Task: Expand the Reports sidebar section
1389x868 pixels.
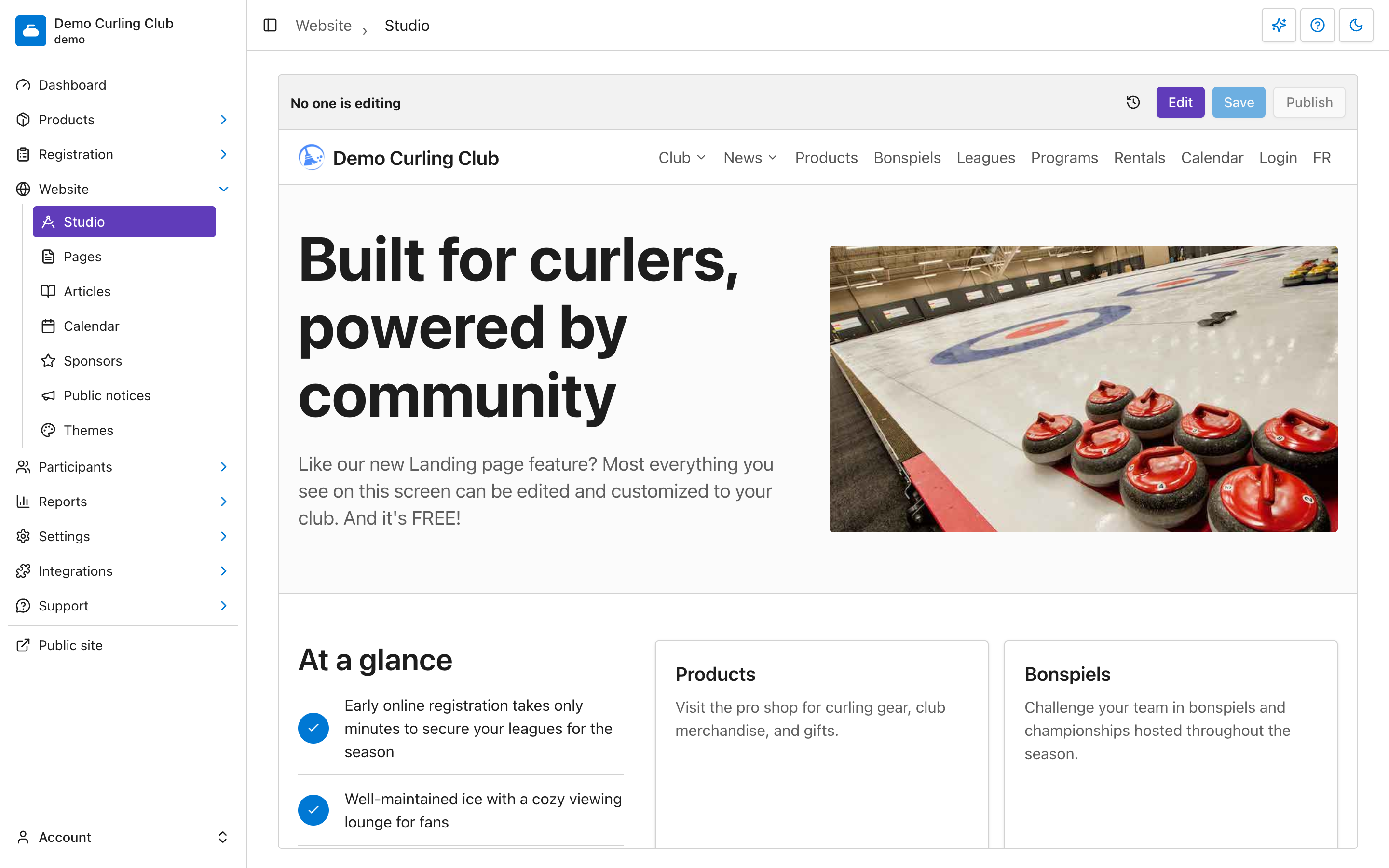Action: (123, 502)
